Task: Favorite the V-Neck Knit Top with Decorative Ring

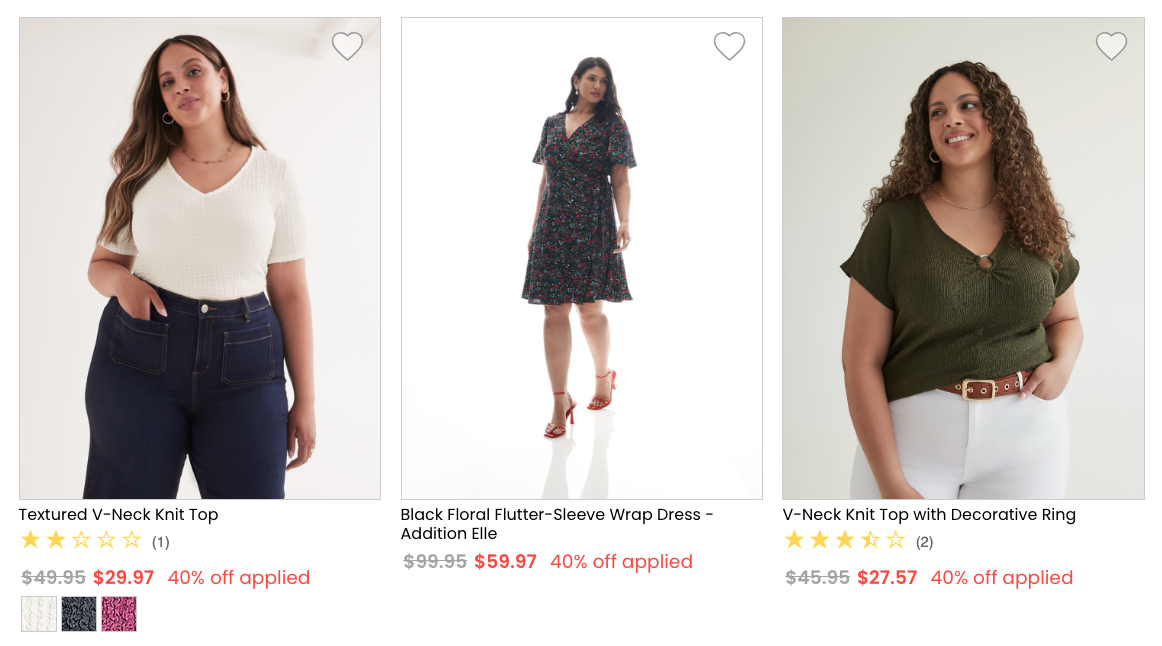Action: tap(1111, 46)
